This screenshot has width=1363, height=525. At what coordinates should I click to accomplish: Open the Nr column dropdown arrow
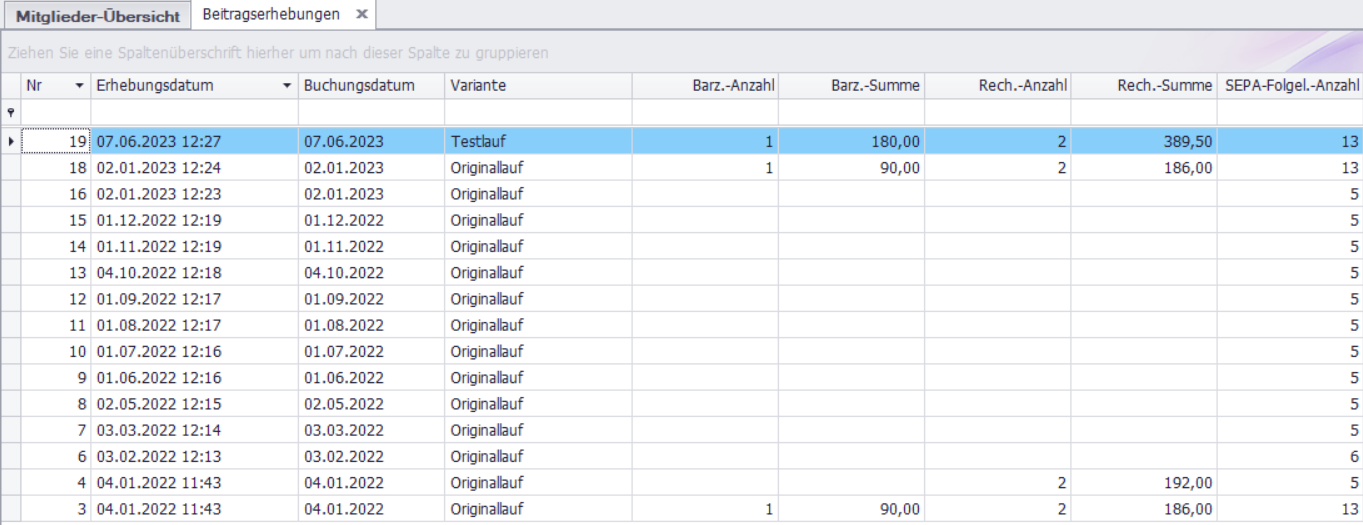click(x=80, y=86)
